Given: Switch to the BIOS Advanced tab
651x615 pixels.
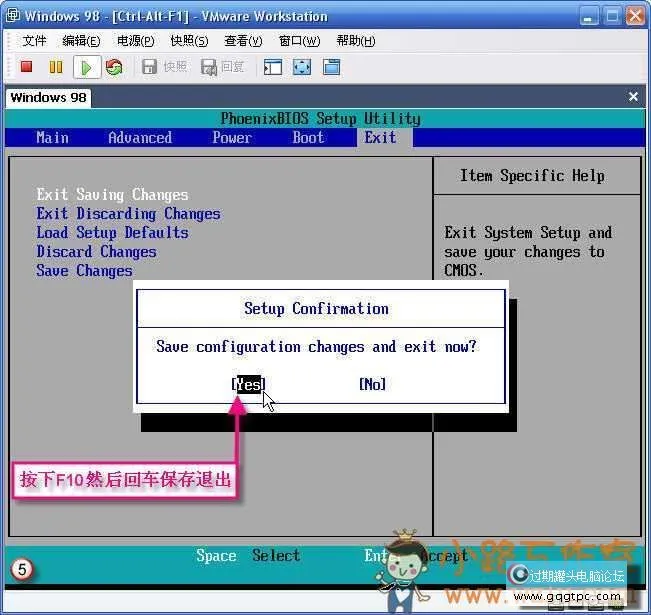Looking at the screenshot, I should (140, 137).
